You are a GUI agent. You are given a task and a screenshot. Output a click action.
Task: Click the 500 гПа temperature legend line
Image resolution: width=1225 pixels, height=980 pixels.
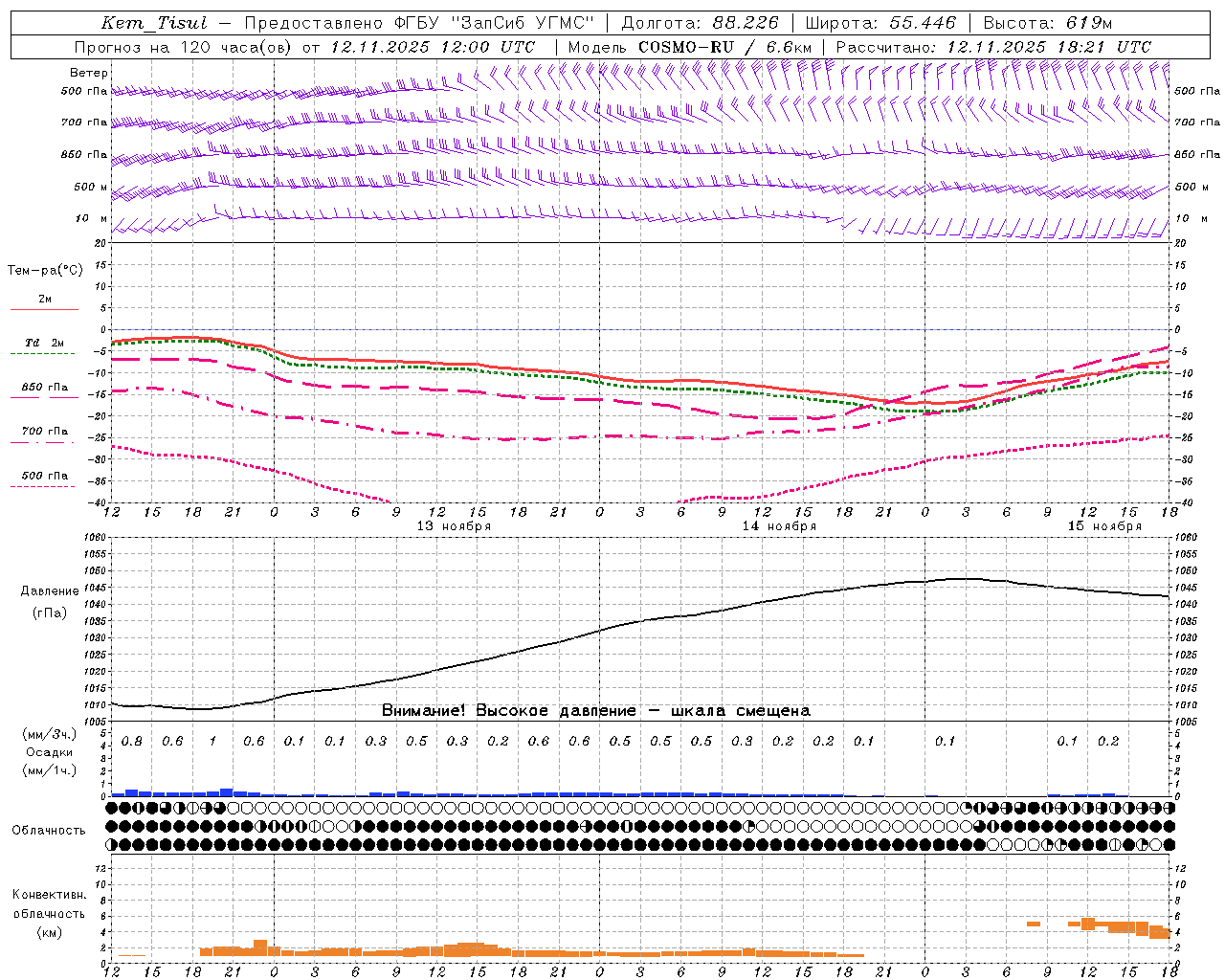44,486
